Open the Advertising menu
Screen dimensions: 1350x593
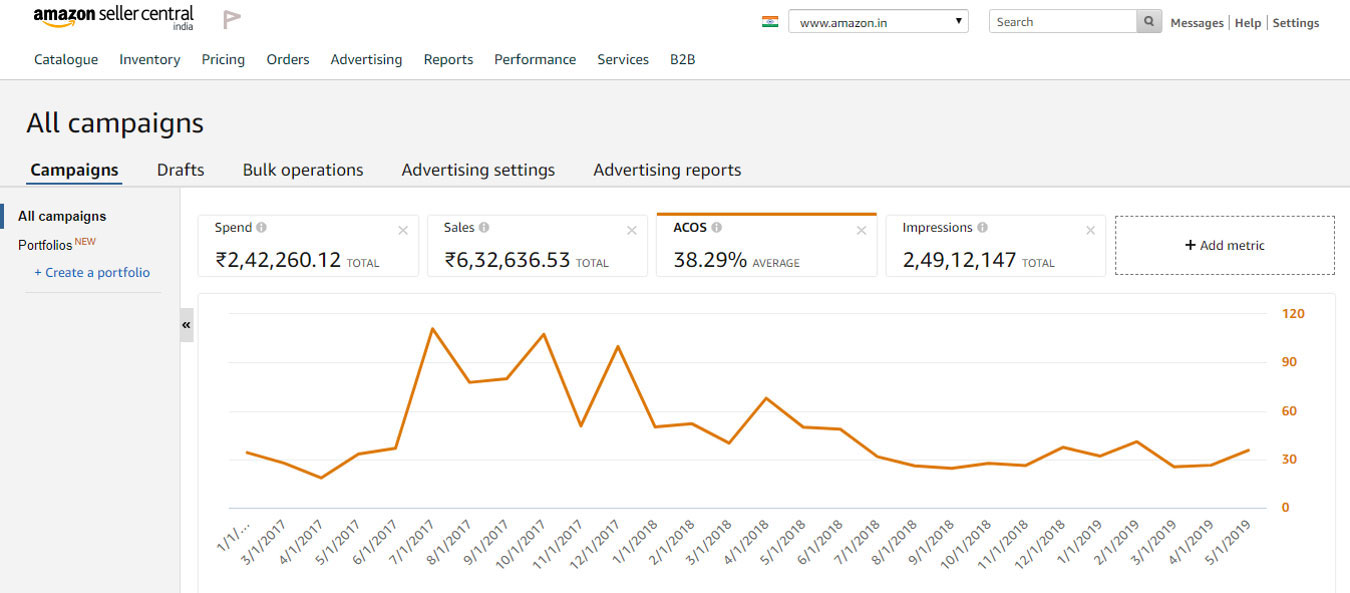pos(366,60)
